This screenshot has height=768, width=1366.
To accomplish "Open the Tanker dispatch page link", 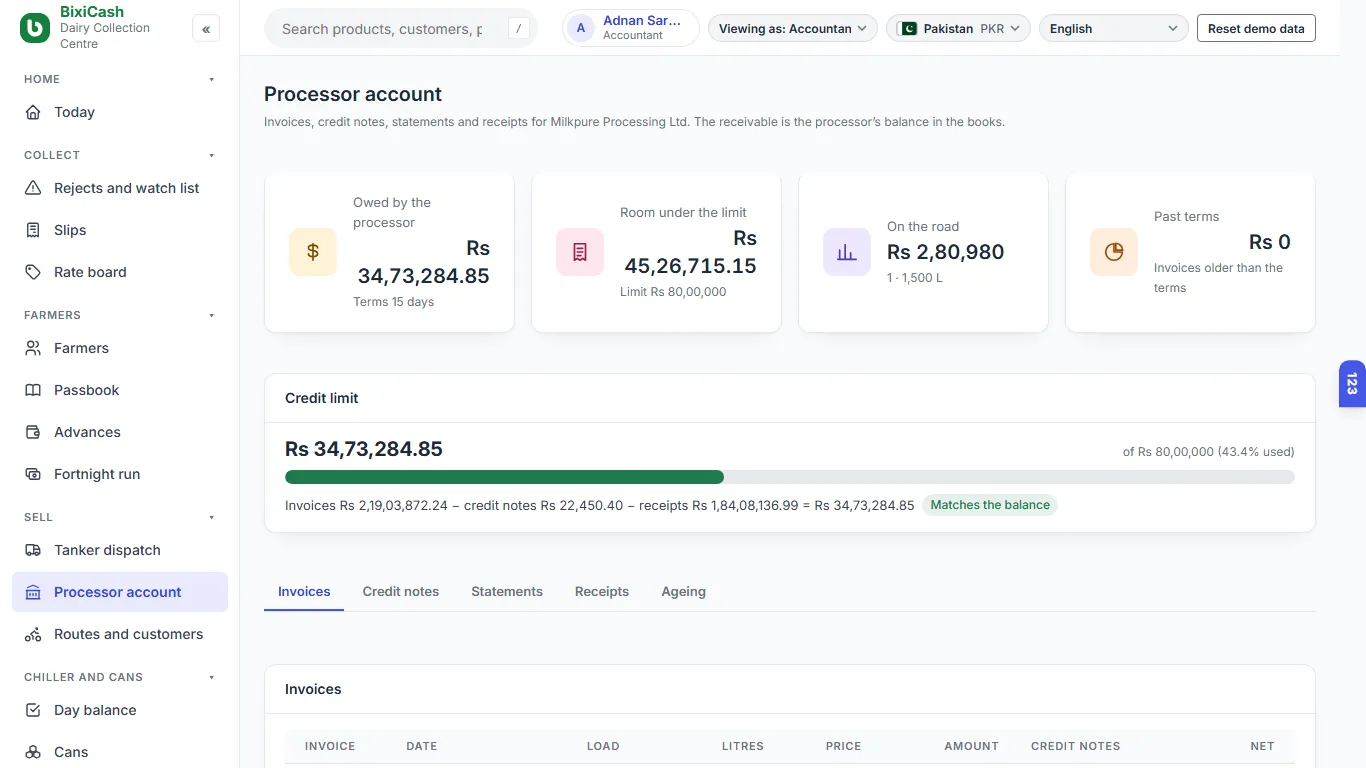I will 120,550.
